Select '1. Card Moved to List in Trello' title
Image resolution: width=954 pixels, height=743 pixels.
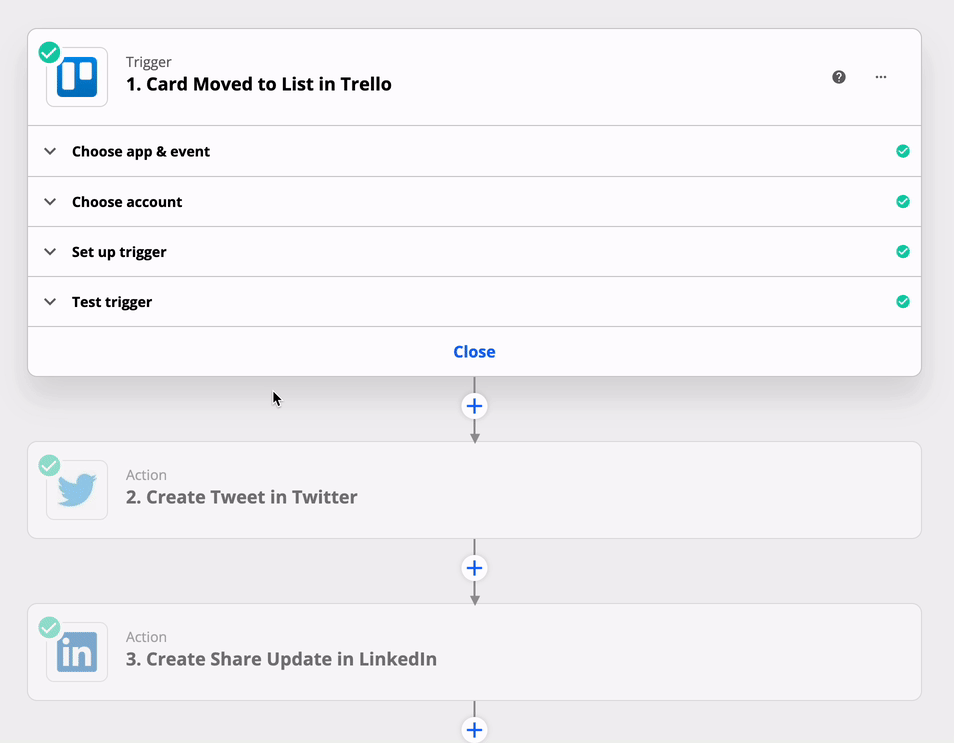click(x=259, y=84)
